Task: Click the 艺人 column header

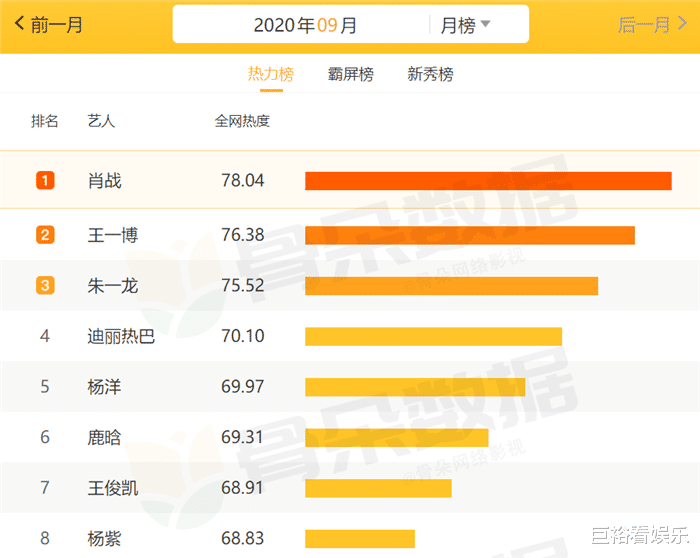Action: click(101, 121)
